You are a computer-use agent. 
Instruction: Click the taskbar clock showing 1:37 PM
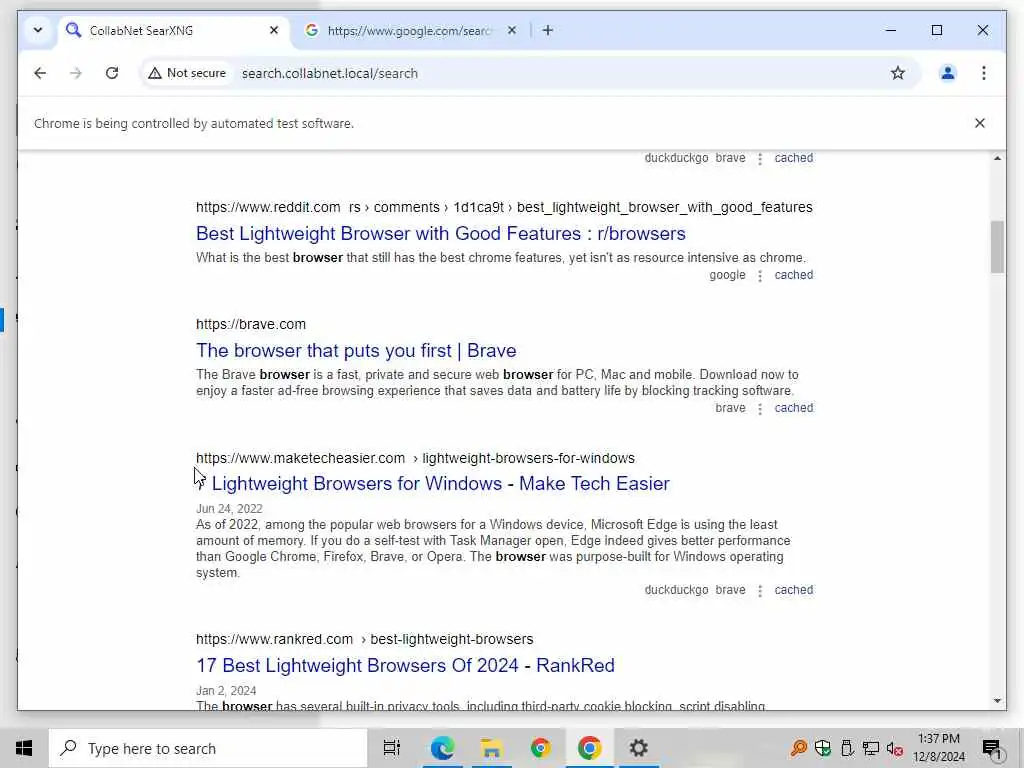point(938,748)
